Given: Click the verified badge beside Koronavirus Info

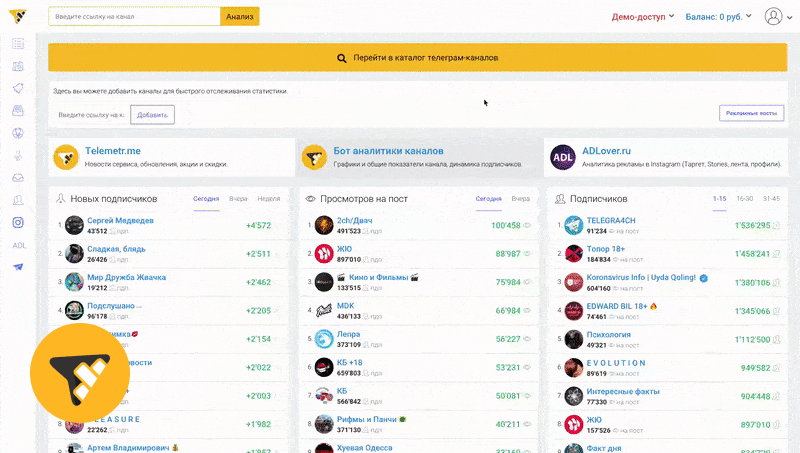Looking at the screenshot, I should (704, 278).
